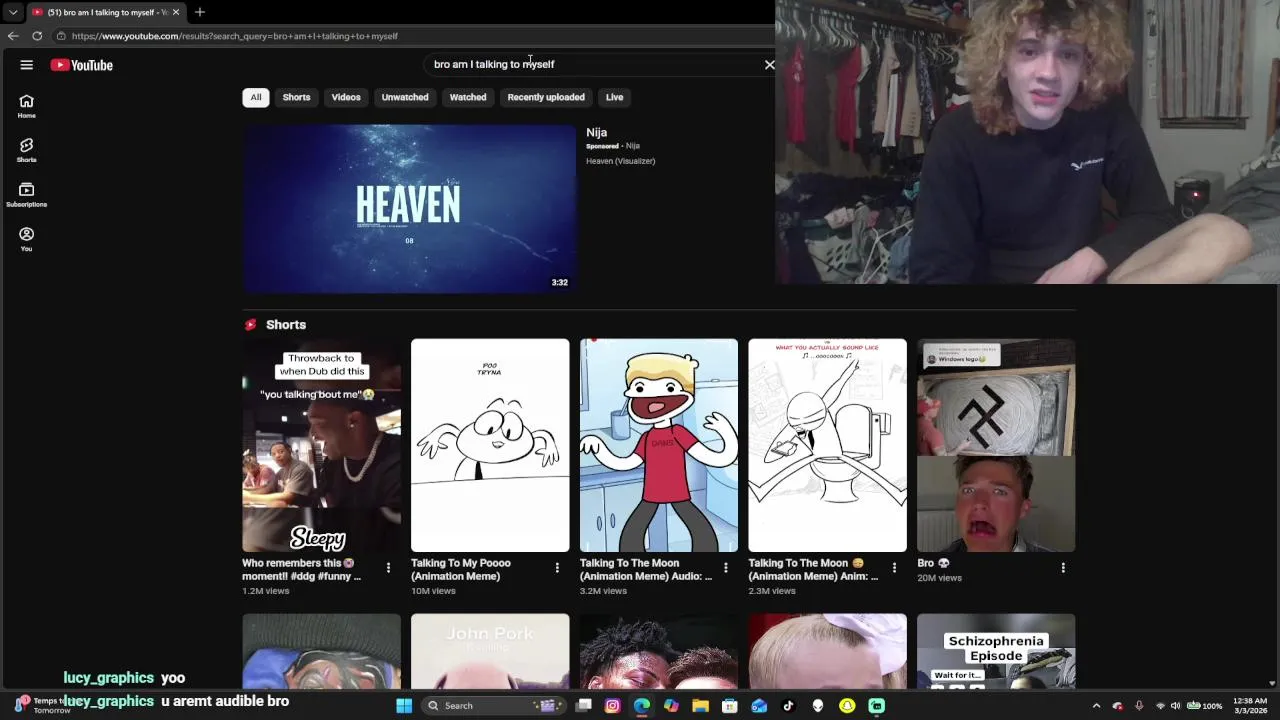Click the Windows taskbar Search box

tap(493, 706)
